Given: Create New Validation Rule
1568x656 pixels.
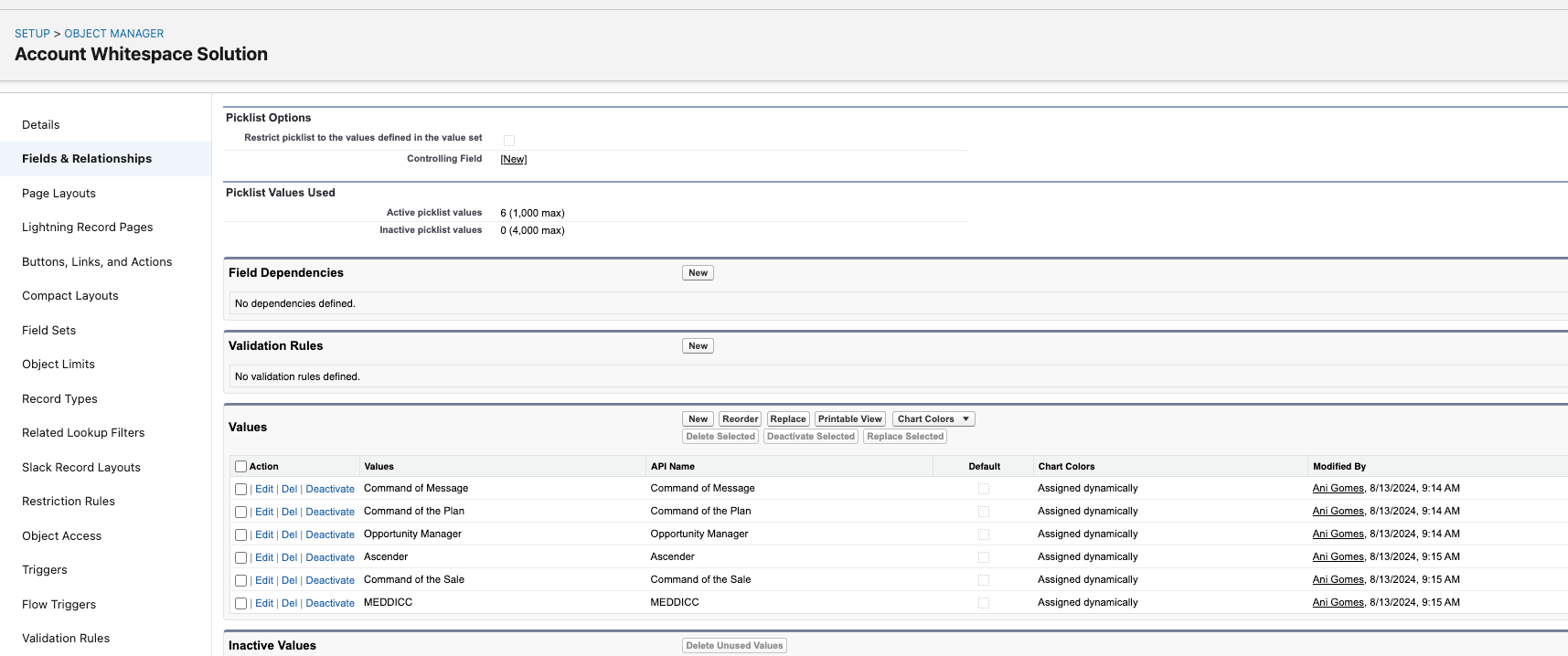Looking at the screenshot, I should [x=698, y=346].
